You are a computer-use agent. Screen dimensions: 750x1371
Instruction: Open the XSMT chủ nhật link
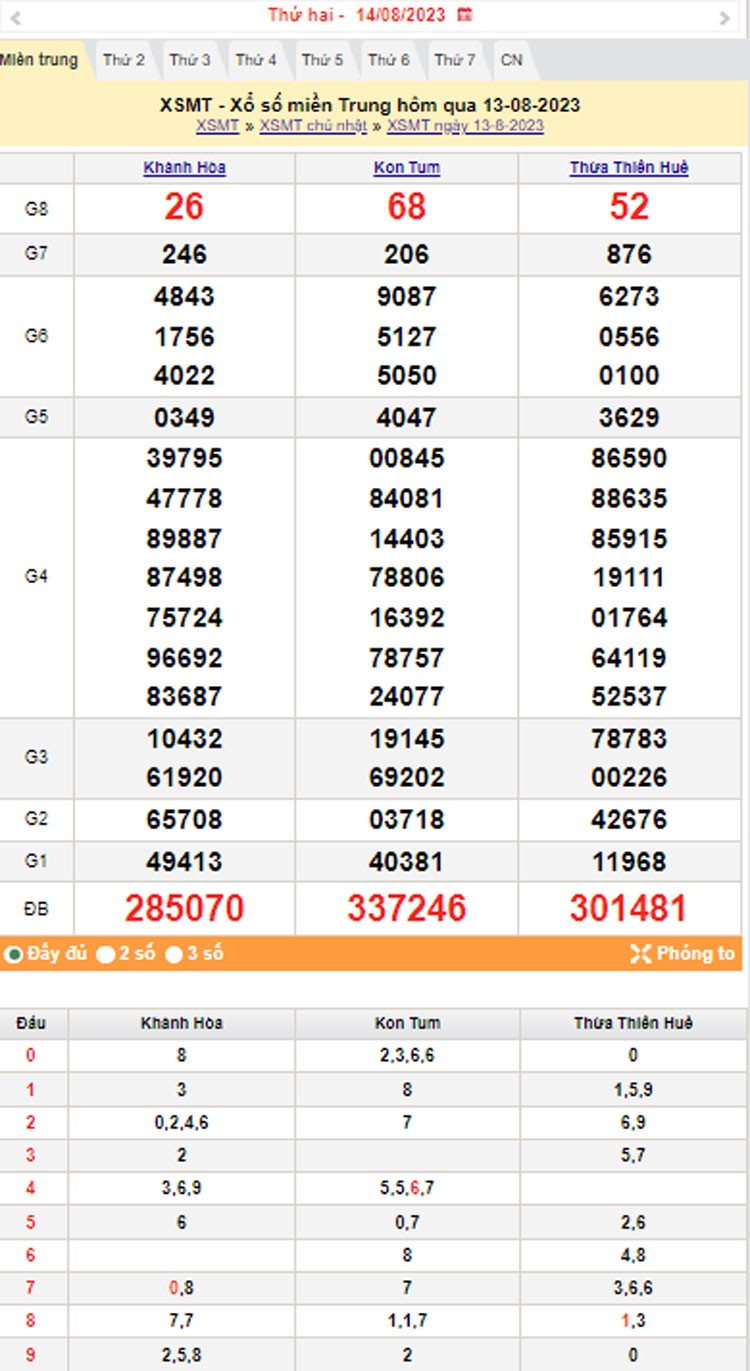(x=313, y=125)
